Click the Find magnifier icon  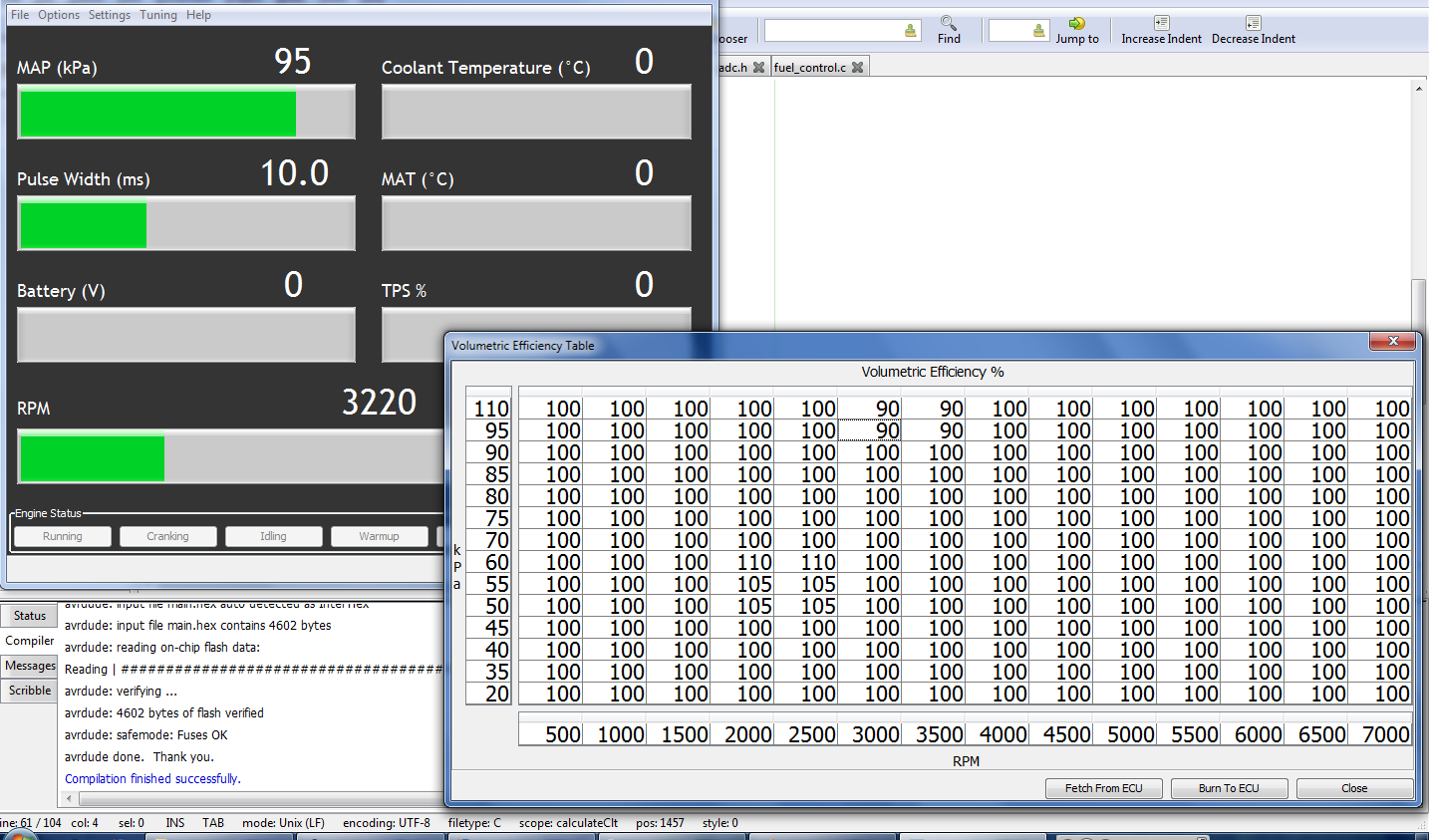click(x=948, y=23)
